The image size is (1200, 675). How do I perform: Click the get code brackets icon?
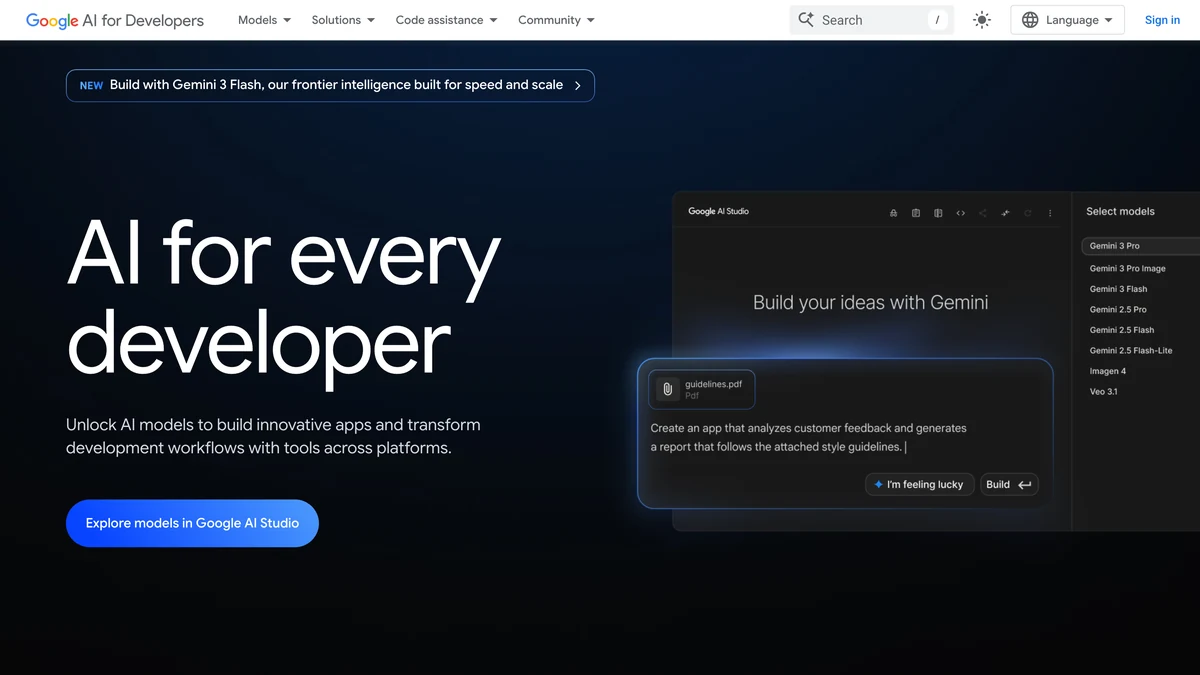[x=961, y=213]
